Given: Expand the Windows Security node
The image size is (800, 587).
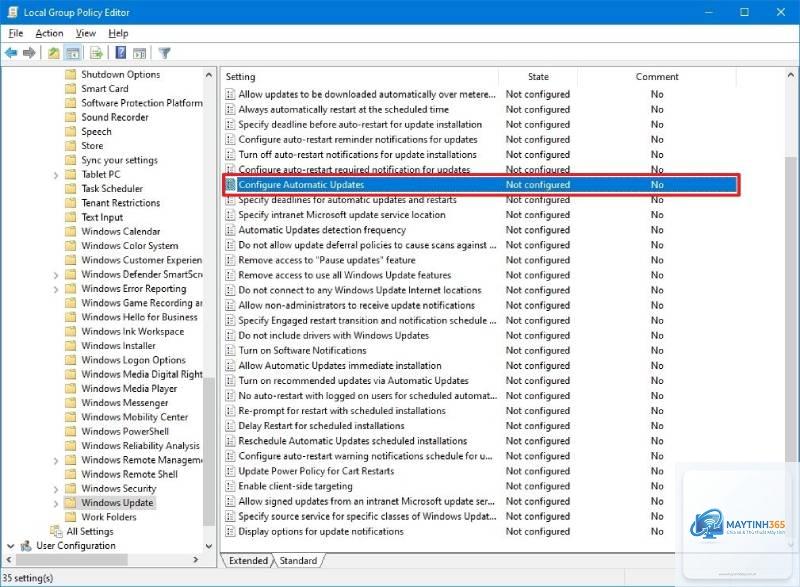Looking at the screenshot, I should (56, 489).
